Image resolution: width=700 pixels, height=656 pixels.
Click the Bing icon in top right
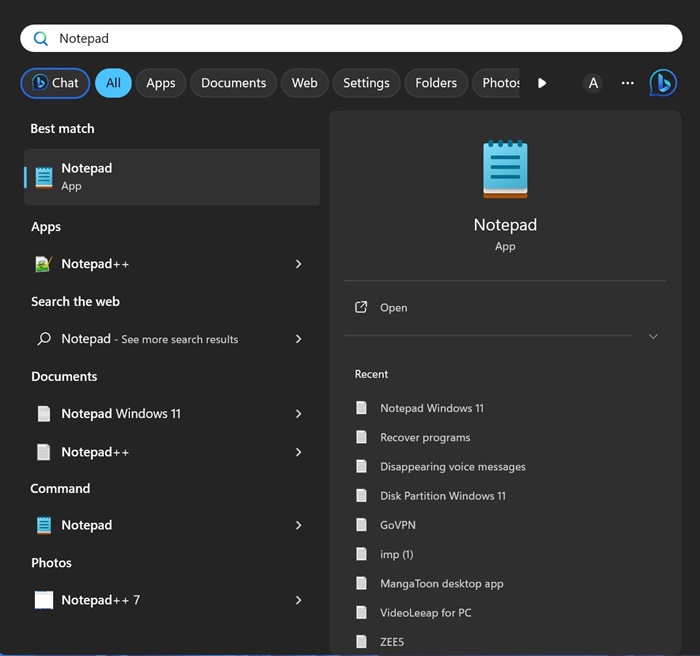[x=662, y=83]
